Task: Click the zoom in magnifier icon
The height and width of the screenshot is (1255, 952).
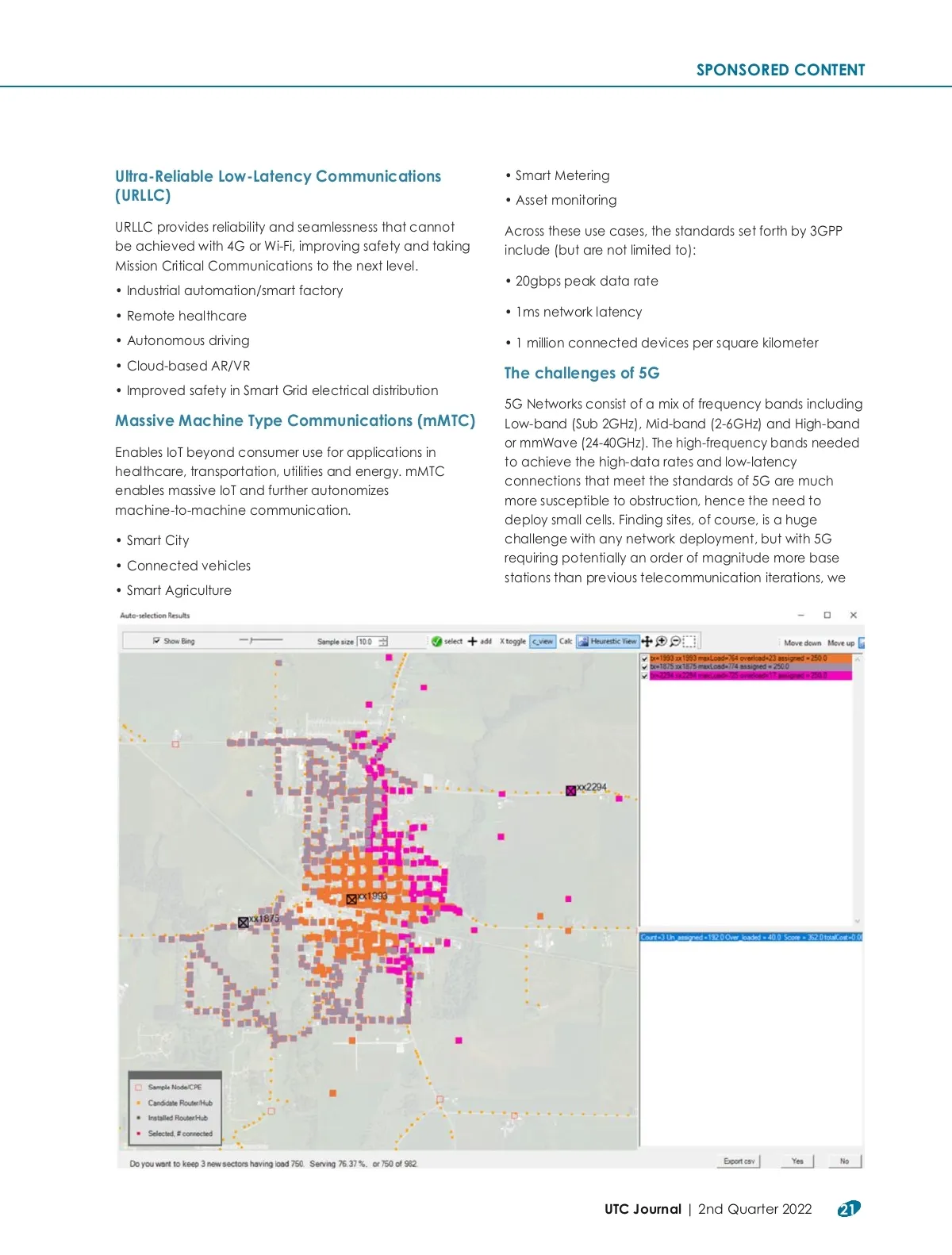Action: tap(661, 641)
